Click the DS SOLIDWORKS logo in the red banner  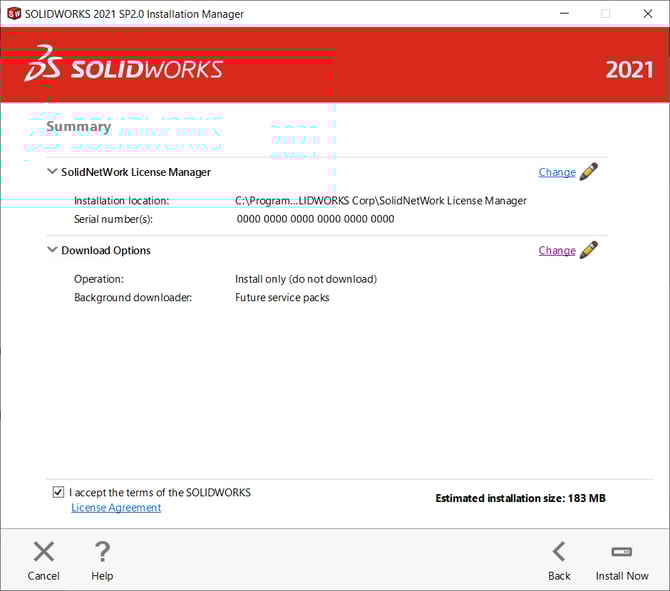coord(123,66)
